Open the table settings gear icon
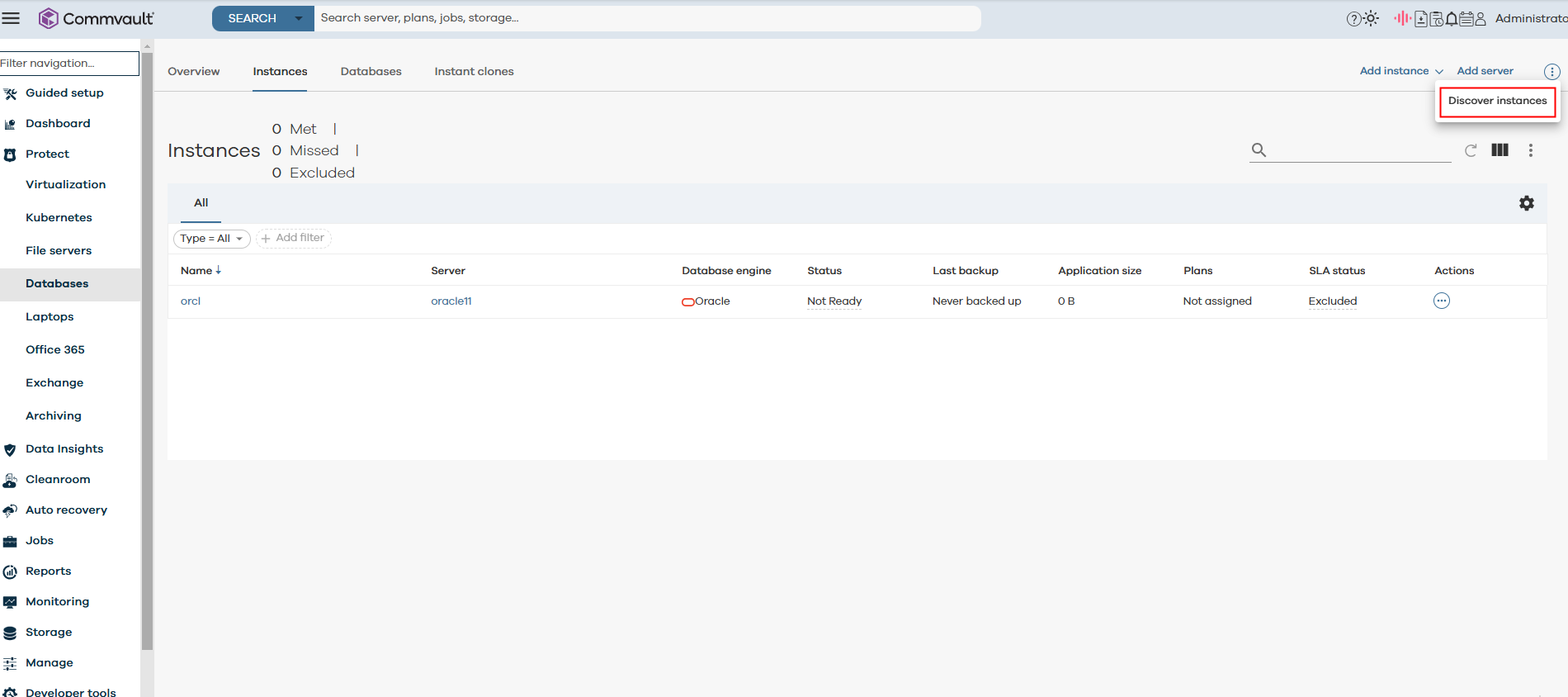The width and height of the screenshot is (1568, 697). [x=1527, y=203]
